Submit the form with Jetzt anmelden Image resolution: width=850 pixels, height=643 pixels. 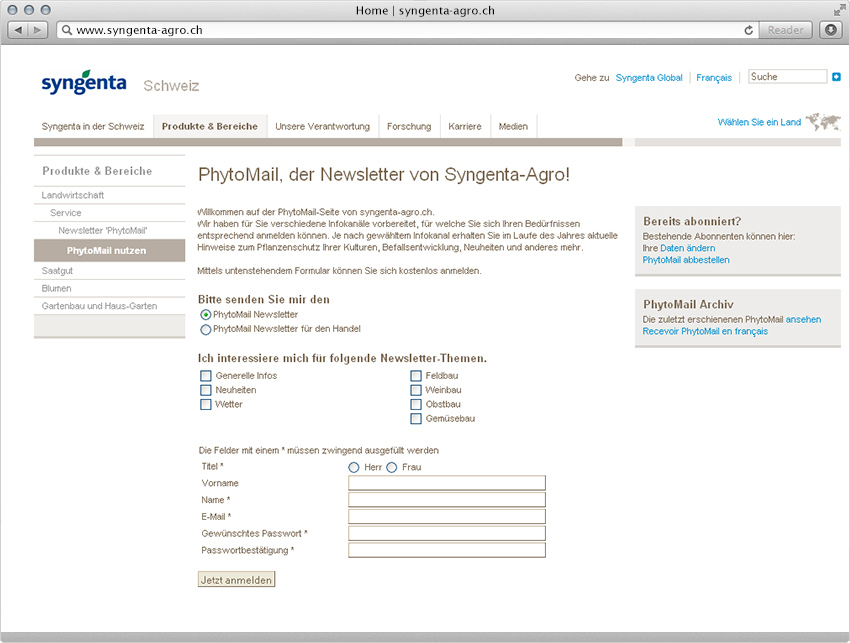coord(236,580)
